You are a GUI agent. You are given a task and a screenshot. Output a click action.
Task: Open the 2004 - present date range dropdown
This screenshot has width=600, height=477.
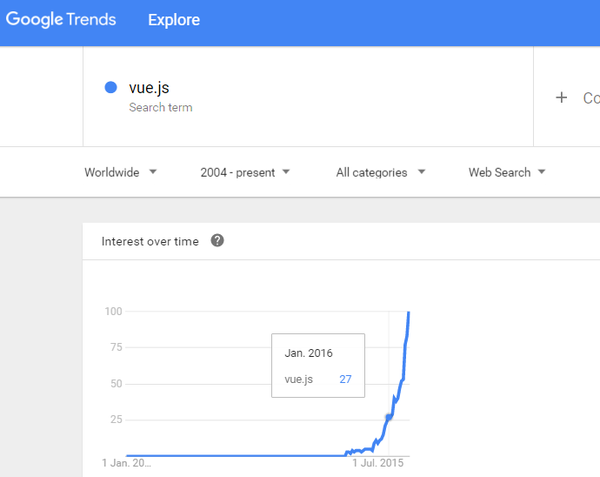coord(245,172)
